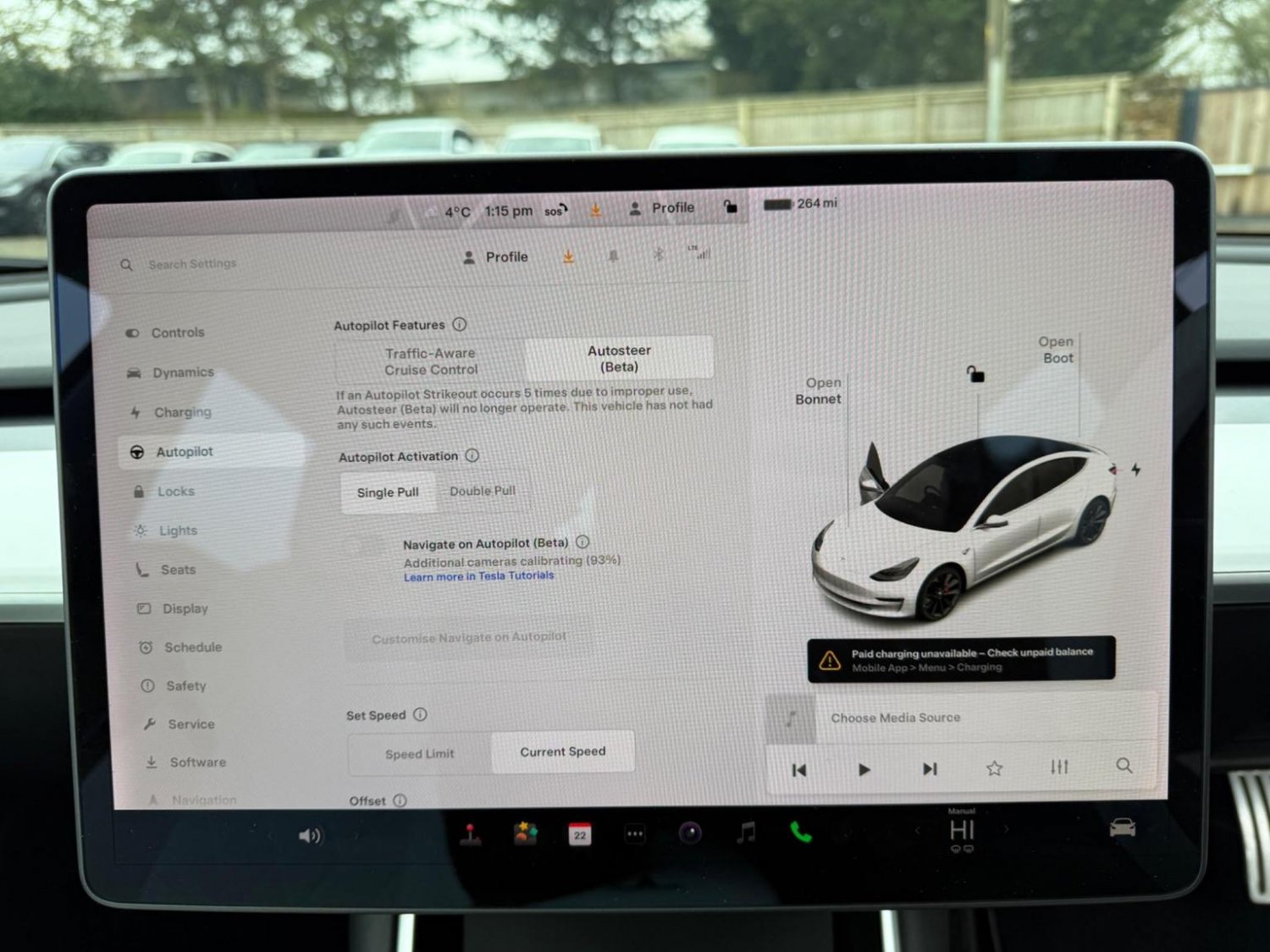This screenshot has height=952, width=1270.
Task: Search media with magnifier icon
Action: click(1124, 765)
